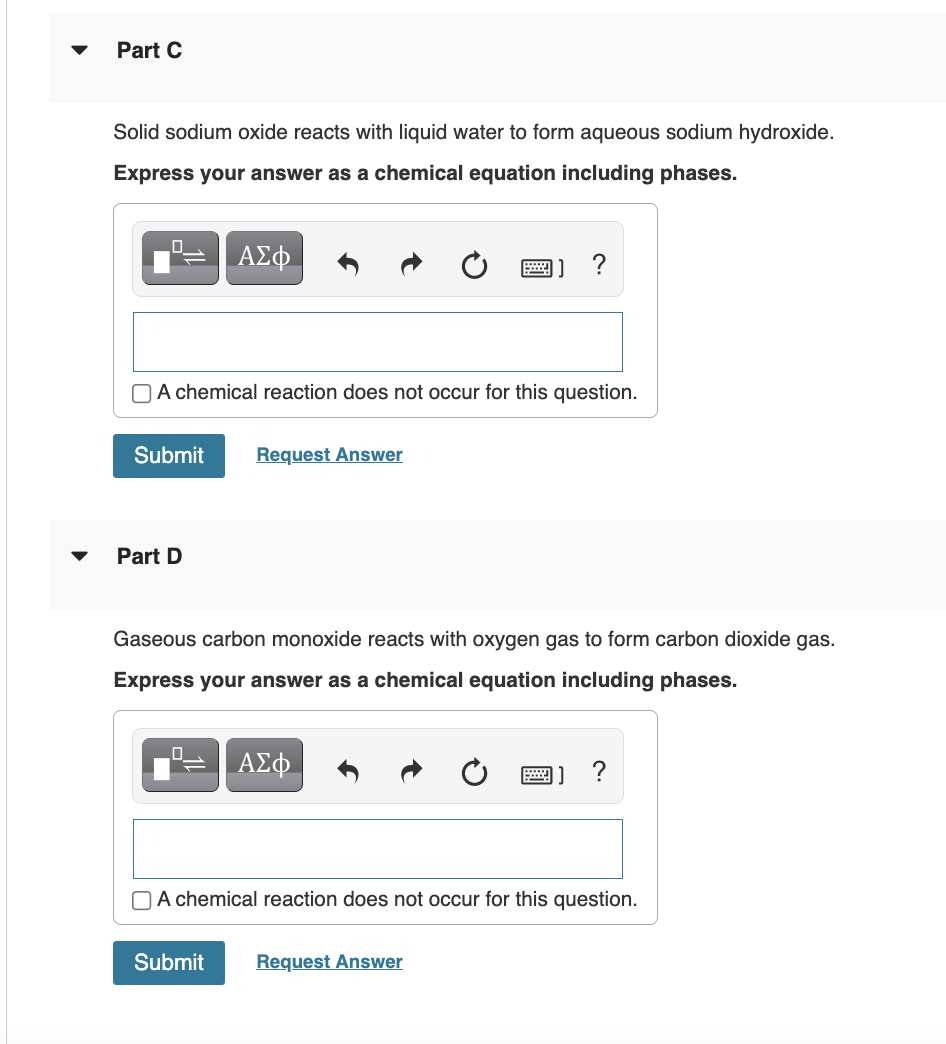Image resolution: width=946 pixels, height=1044 pixels.
Task: Open the chemical equation template menu in Part C
Action: click(x=180, y=257)
